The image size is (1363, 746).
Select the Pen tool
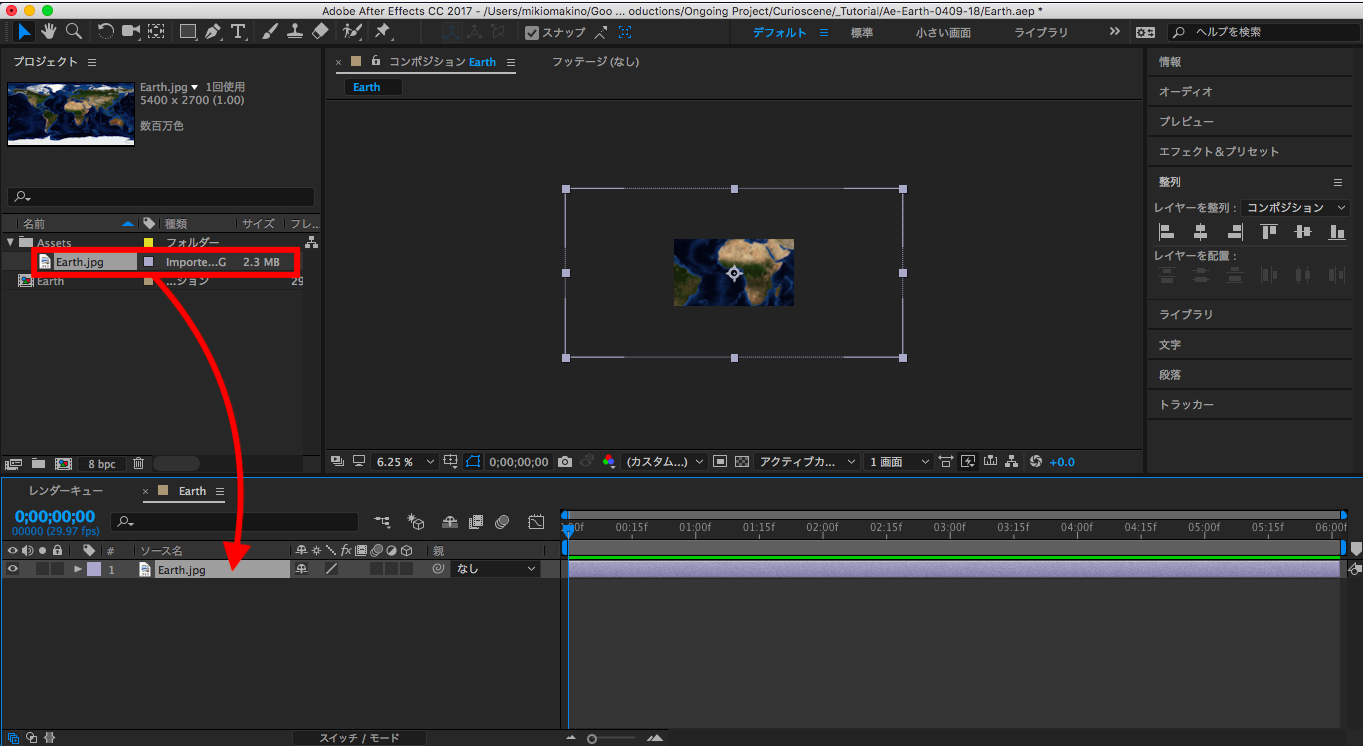coord(212,32)
